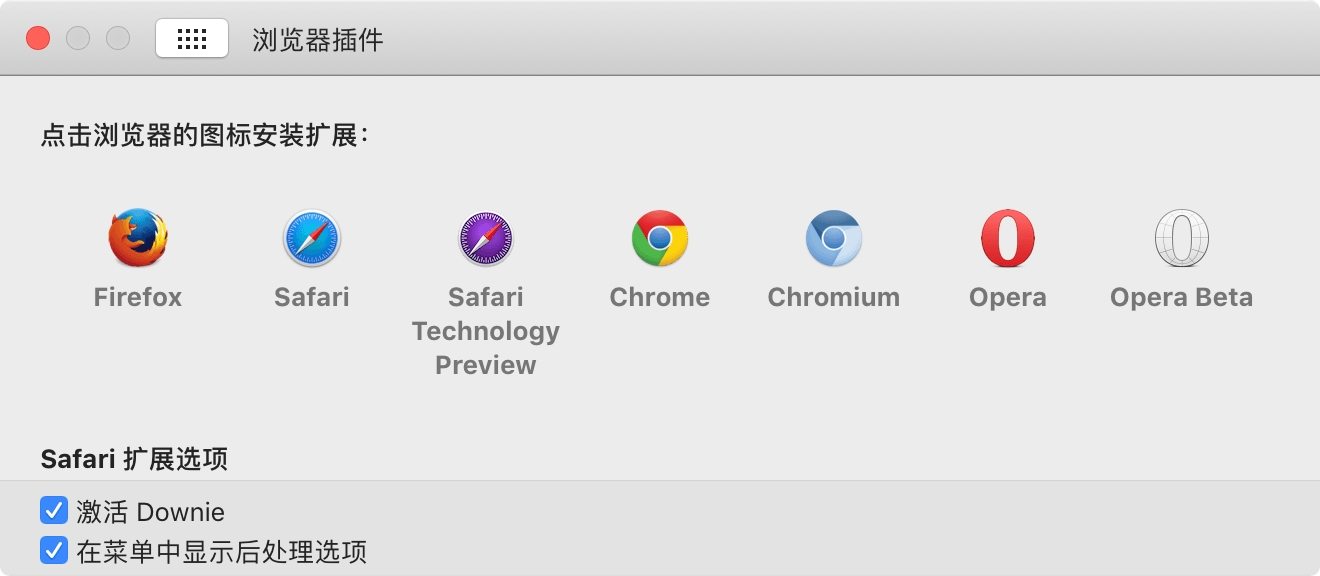
Task: Click the Chromium text label
Action: coord(834,297)
